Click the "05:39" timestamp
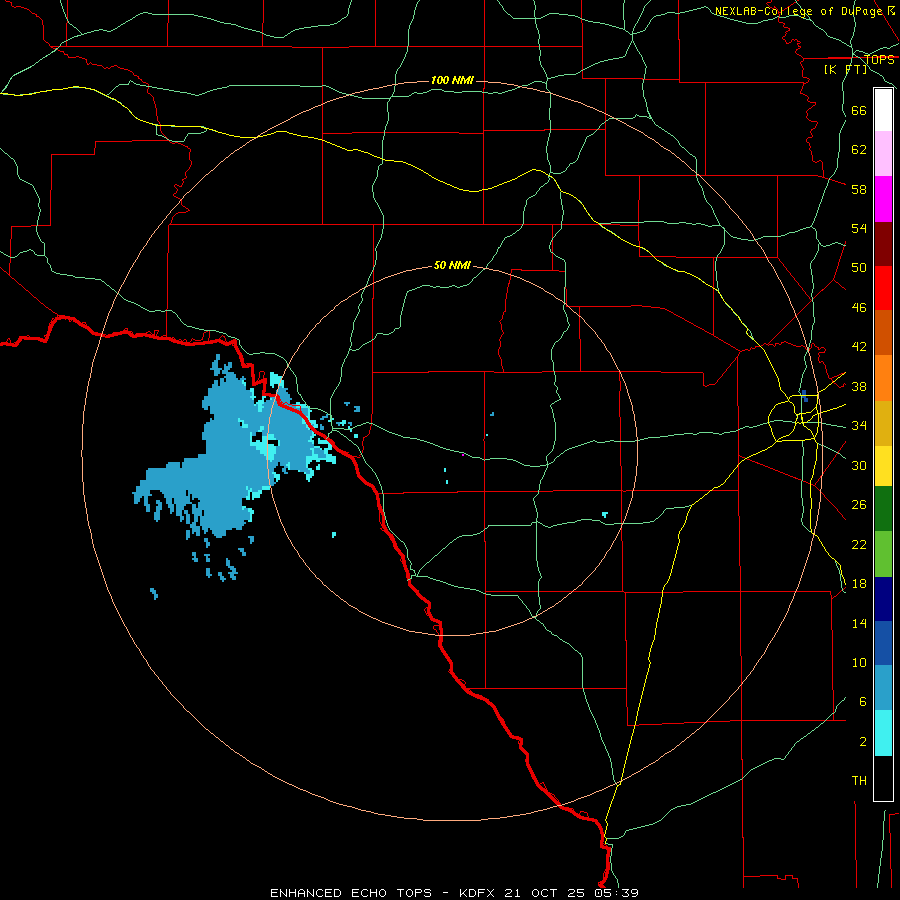Screen dimensions: 900x900 [617, 893]
